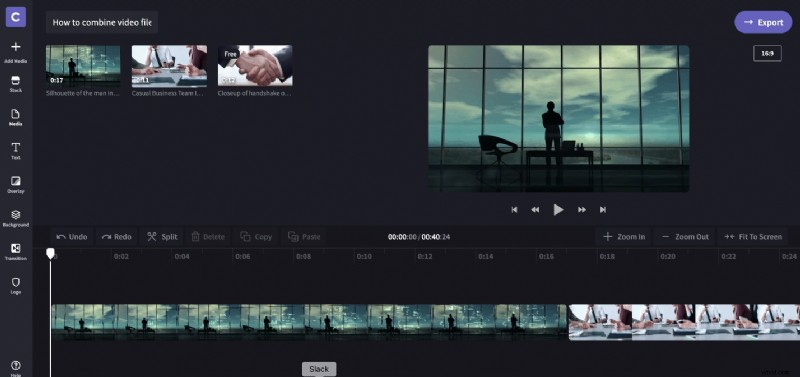
Task: Click the Clipchamp logo icon
Action: pyautogui.click(x=16, y=17)
